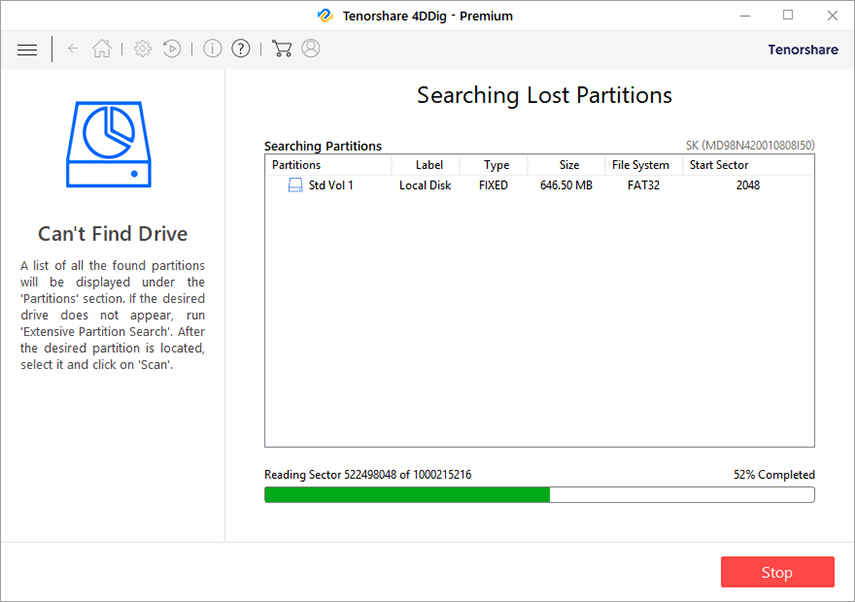This screenshot has height=602, width=855.
Task: Minimize the 4DDig window
Action: click(x=745, y=16)
